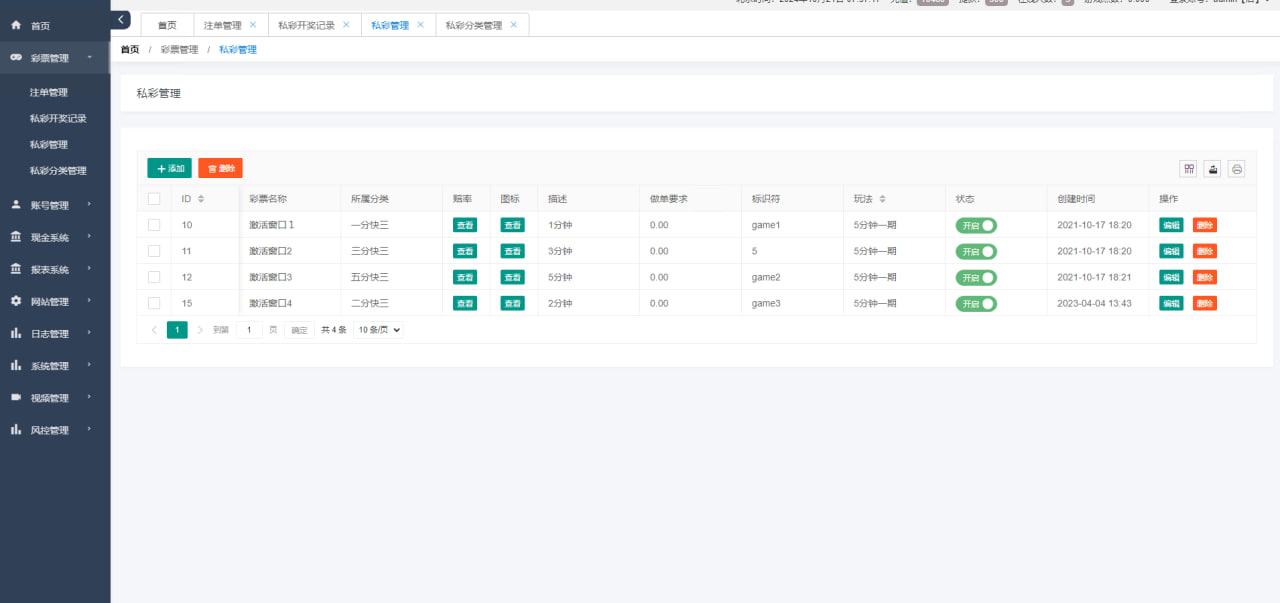Close the 注单管理 tab with its X
Screen dimensions: 1280x603
pyautogui.click(x=253, y=25)
